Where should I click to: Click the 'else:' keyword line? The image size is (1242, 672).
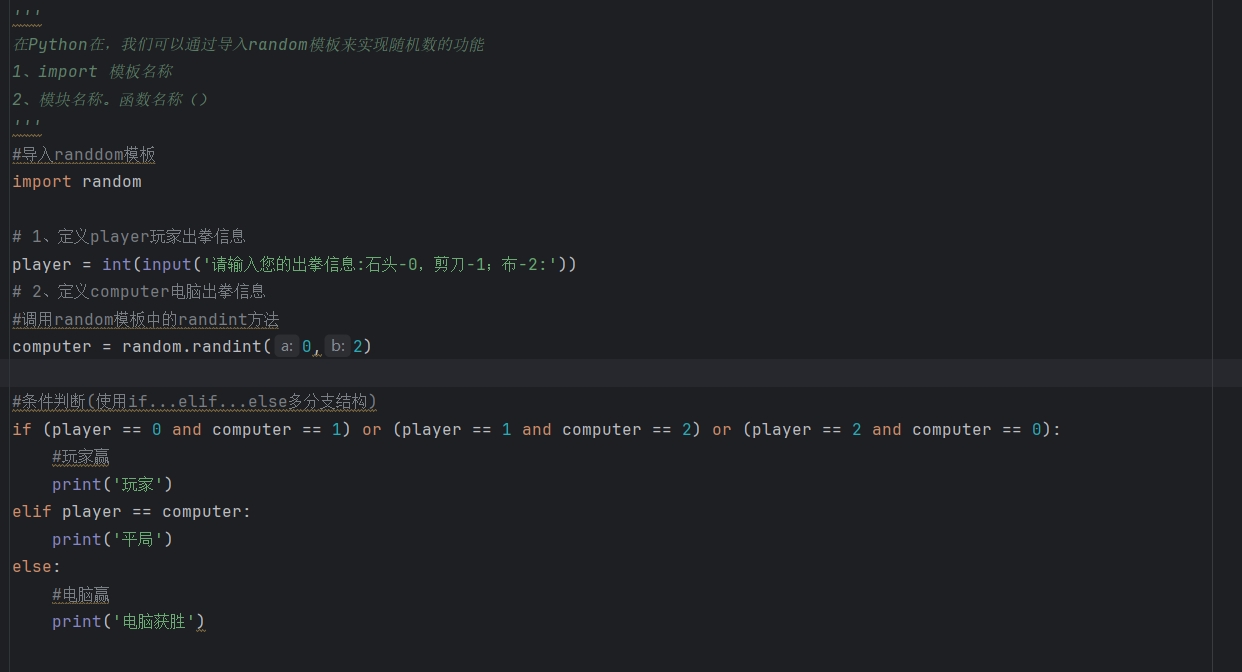[37, 566]
